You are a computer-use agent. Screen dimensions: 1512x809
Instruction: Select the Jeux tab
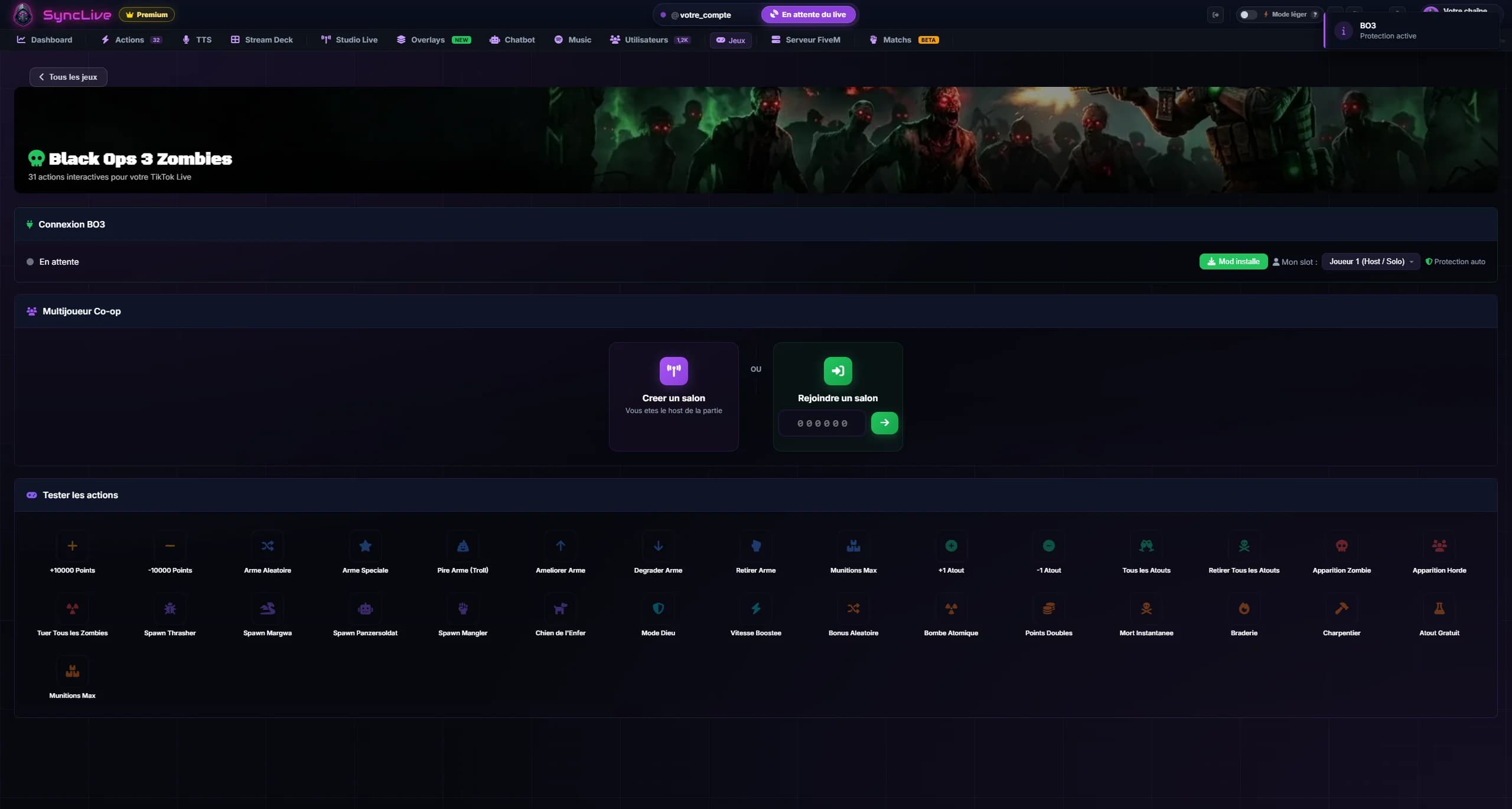pos(731,40)
